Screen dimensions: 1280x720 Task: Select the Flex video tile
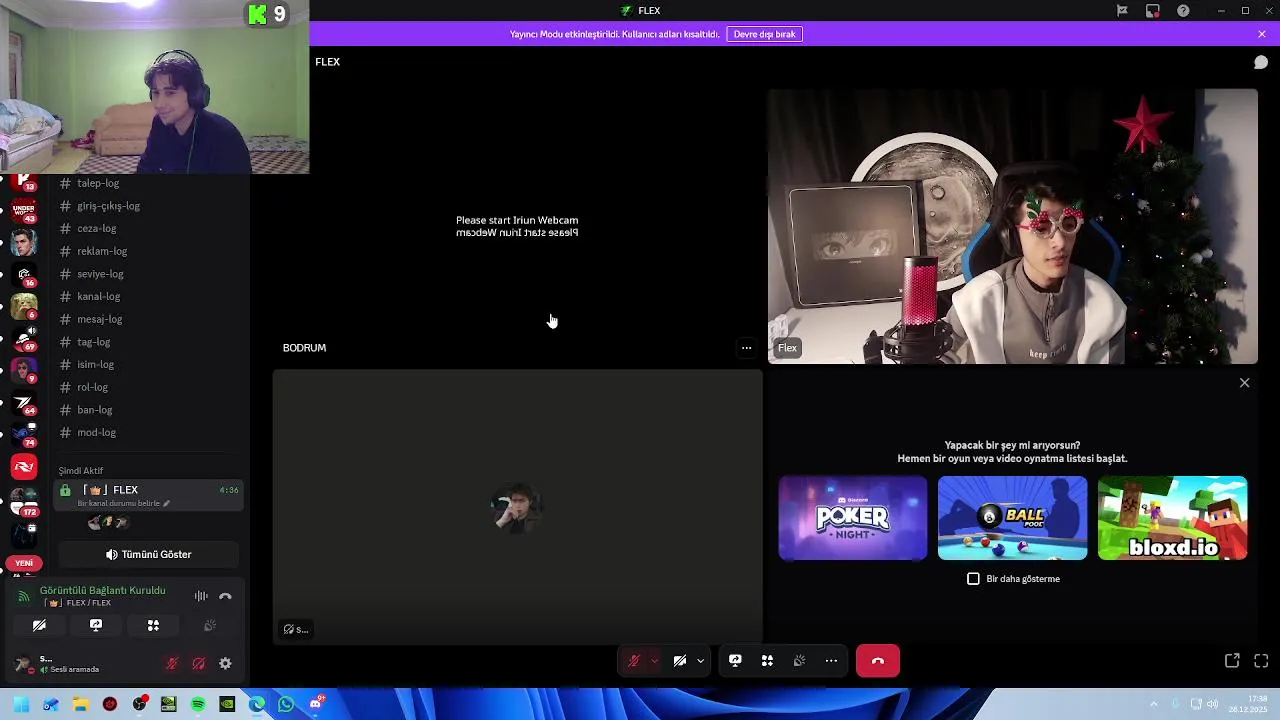pos(1012,226)
